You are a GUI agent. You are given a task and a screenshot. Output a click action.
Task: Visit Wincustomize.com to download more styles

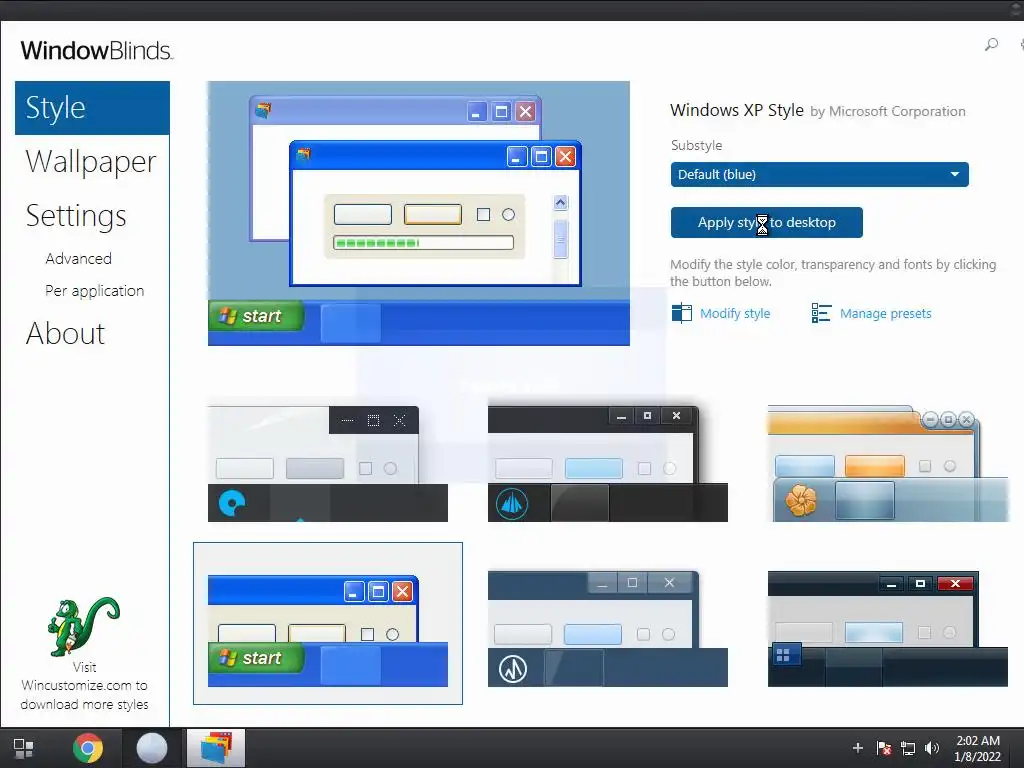point(84,686)
